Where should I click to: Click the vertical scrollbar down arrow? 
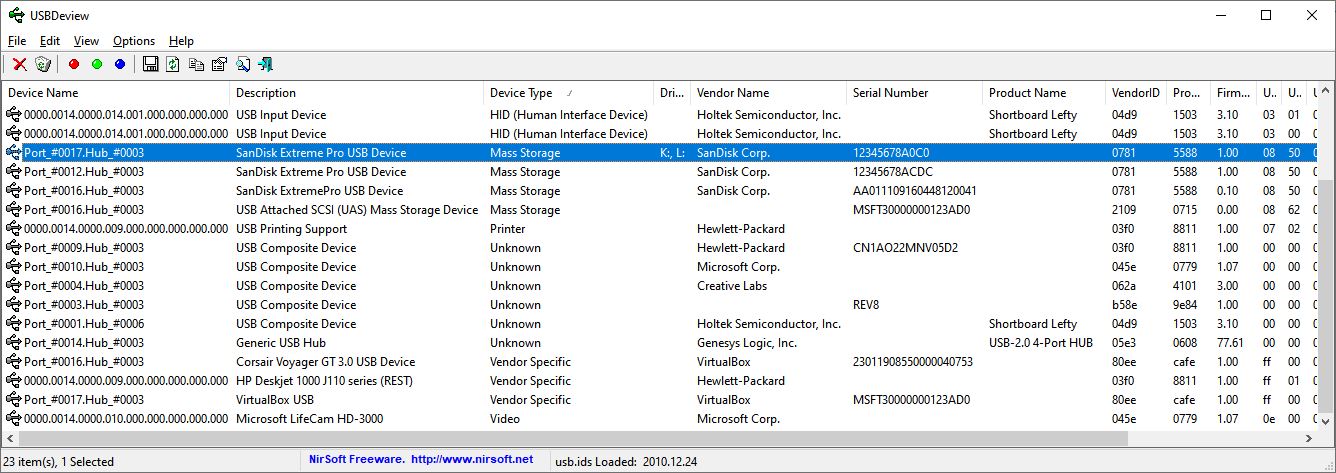pos(1327,423)
